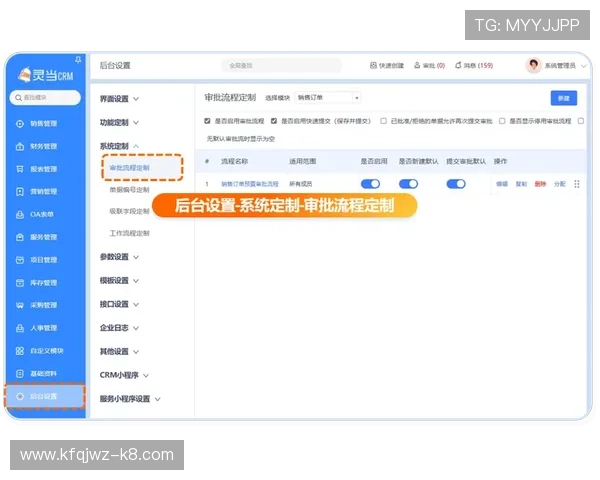Toggle 是否启用快速提交 checkbox
The image size is (600, 480).
click(x=274, y=121)
